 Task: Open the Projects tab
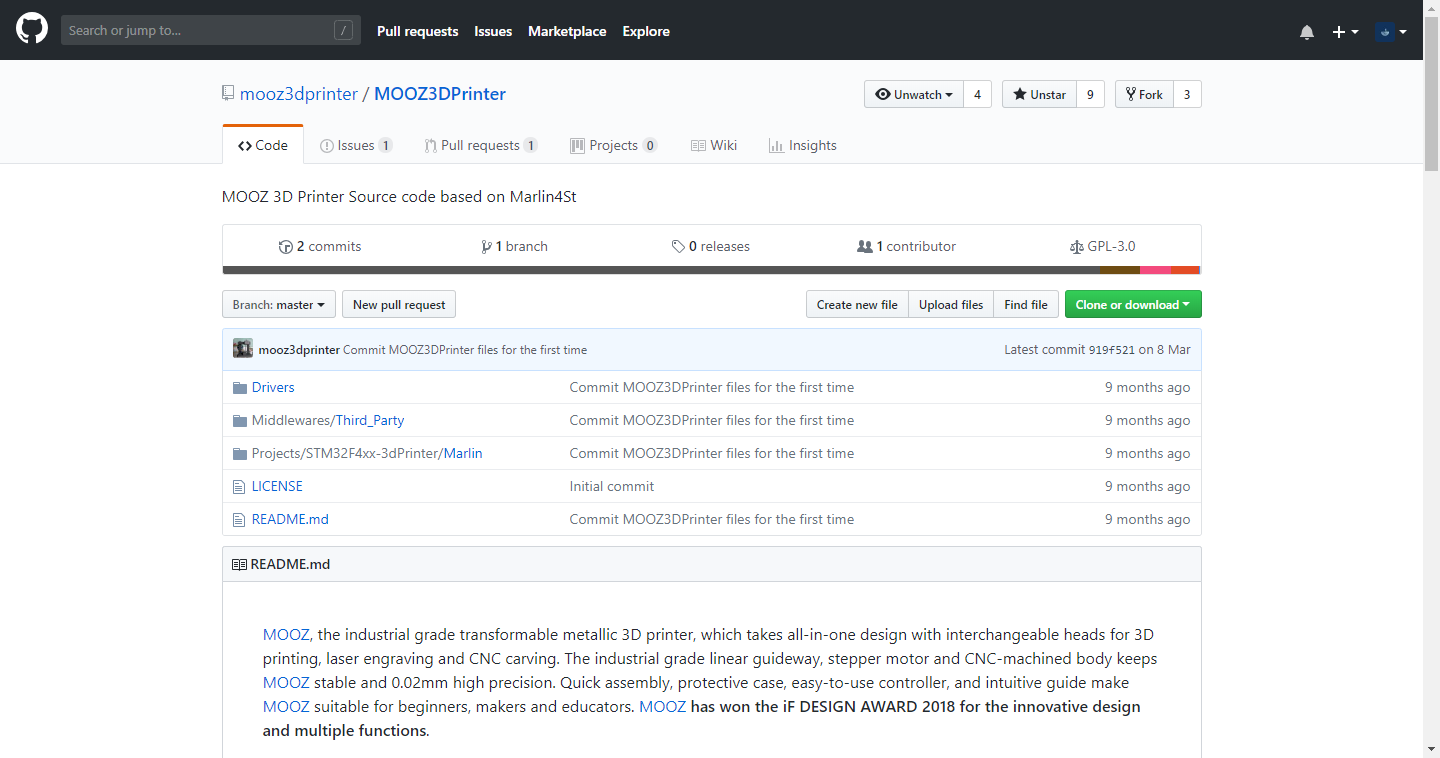tap(614, 145)
